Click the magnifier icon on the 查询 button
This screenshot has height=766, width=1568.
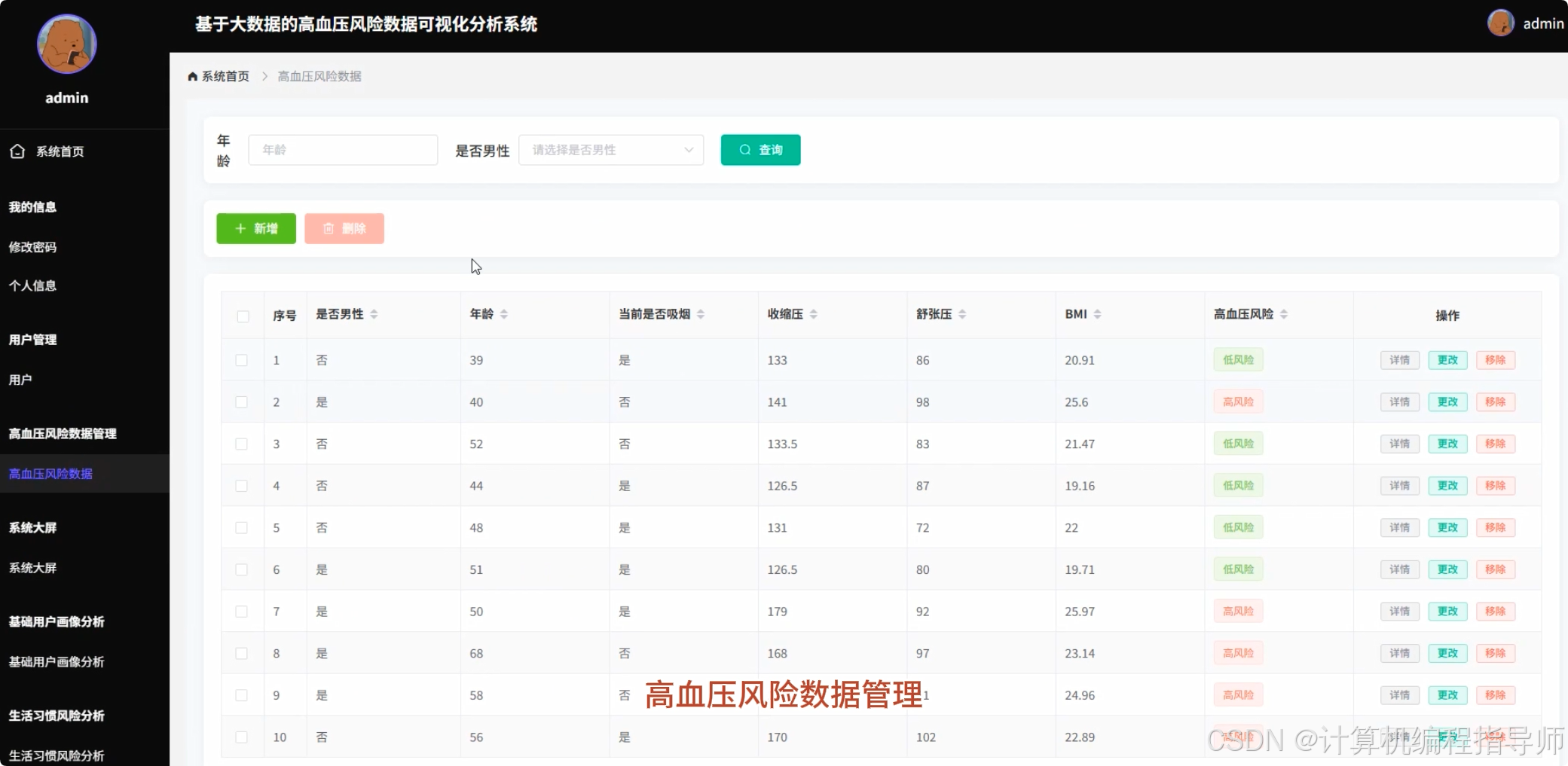click(x=744, y=150)
